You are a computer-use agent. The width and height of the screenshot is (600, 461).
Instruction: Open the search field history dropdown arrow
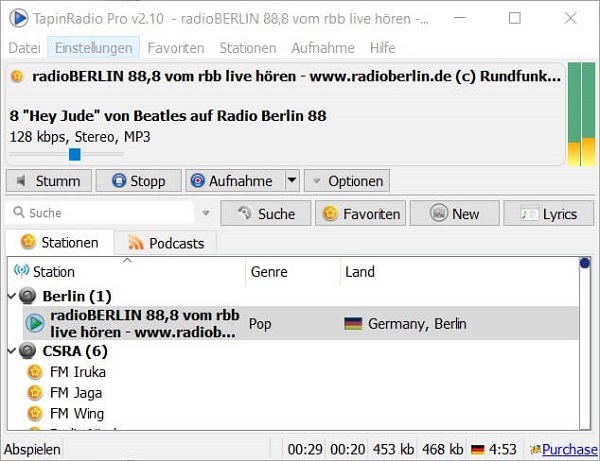[206, 213]
